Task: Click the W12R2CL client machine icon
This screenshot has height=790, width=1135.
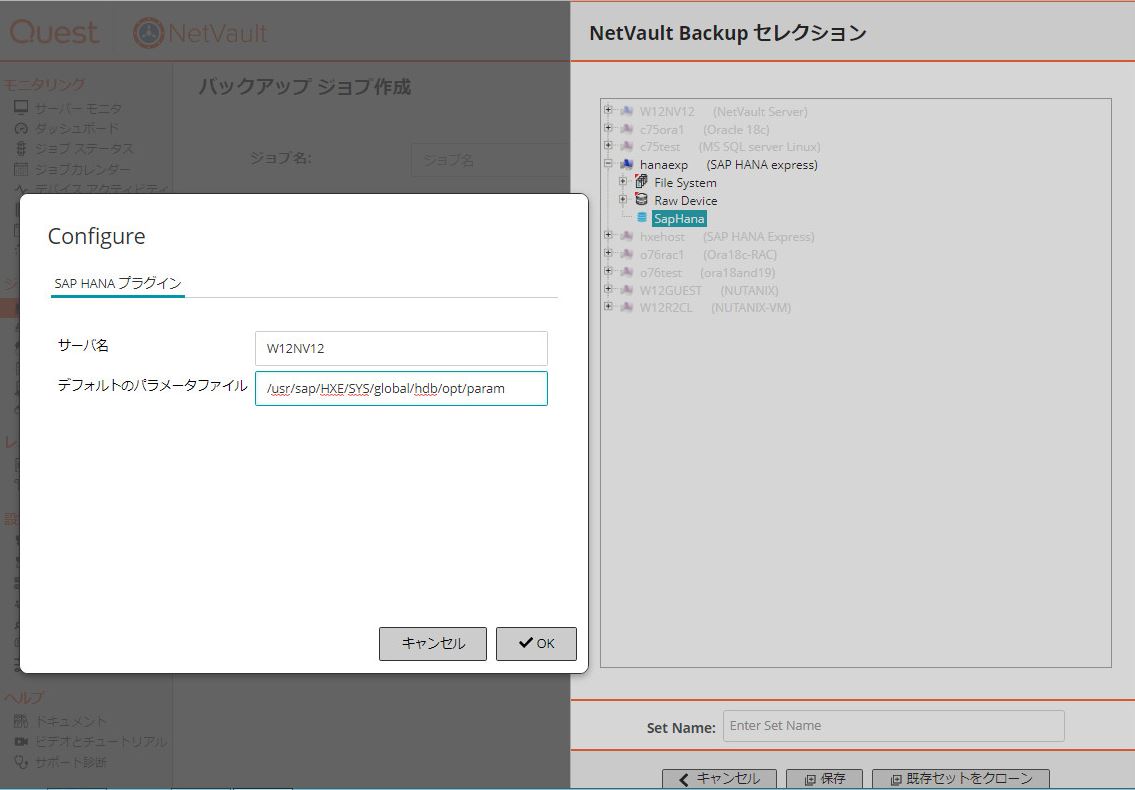Action: click(627, 307)
